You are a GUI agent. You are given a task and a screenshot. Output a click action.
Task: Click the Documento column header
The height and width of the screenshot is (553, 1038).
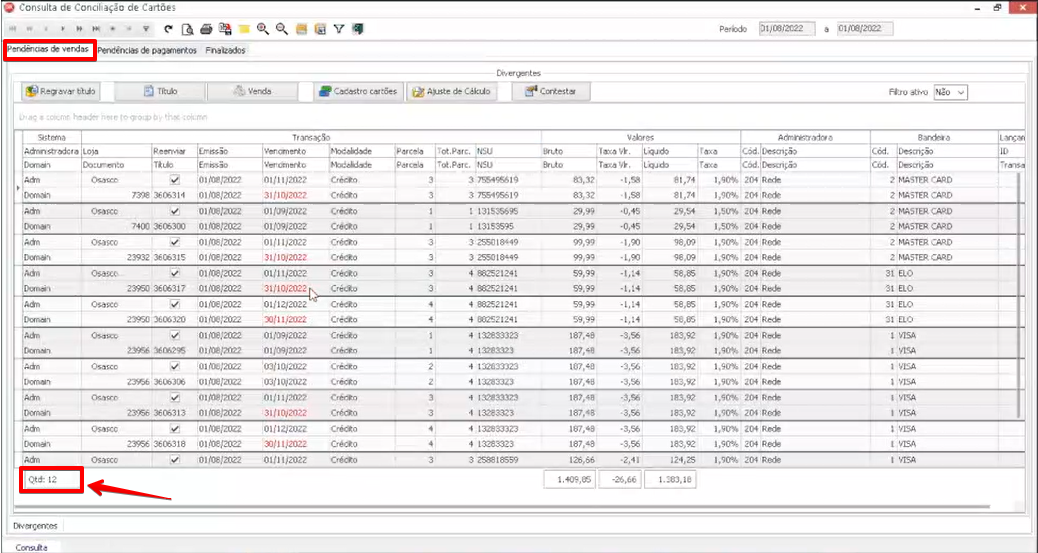[117, 165]
